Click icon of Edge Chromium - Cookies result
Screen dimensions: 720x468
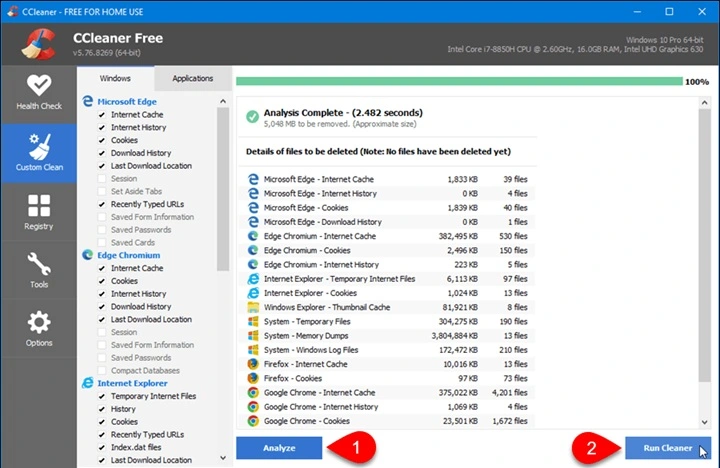coord(253,250)
